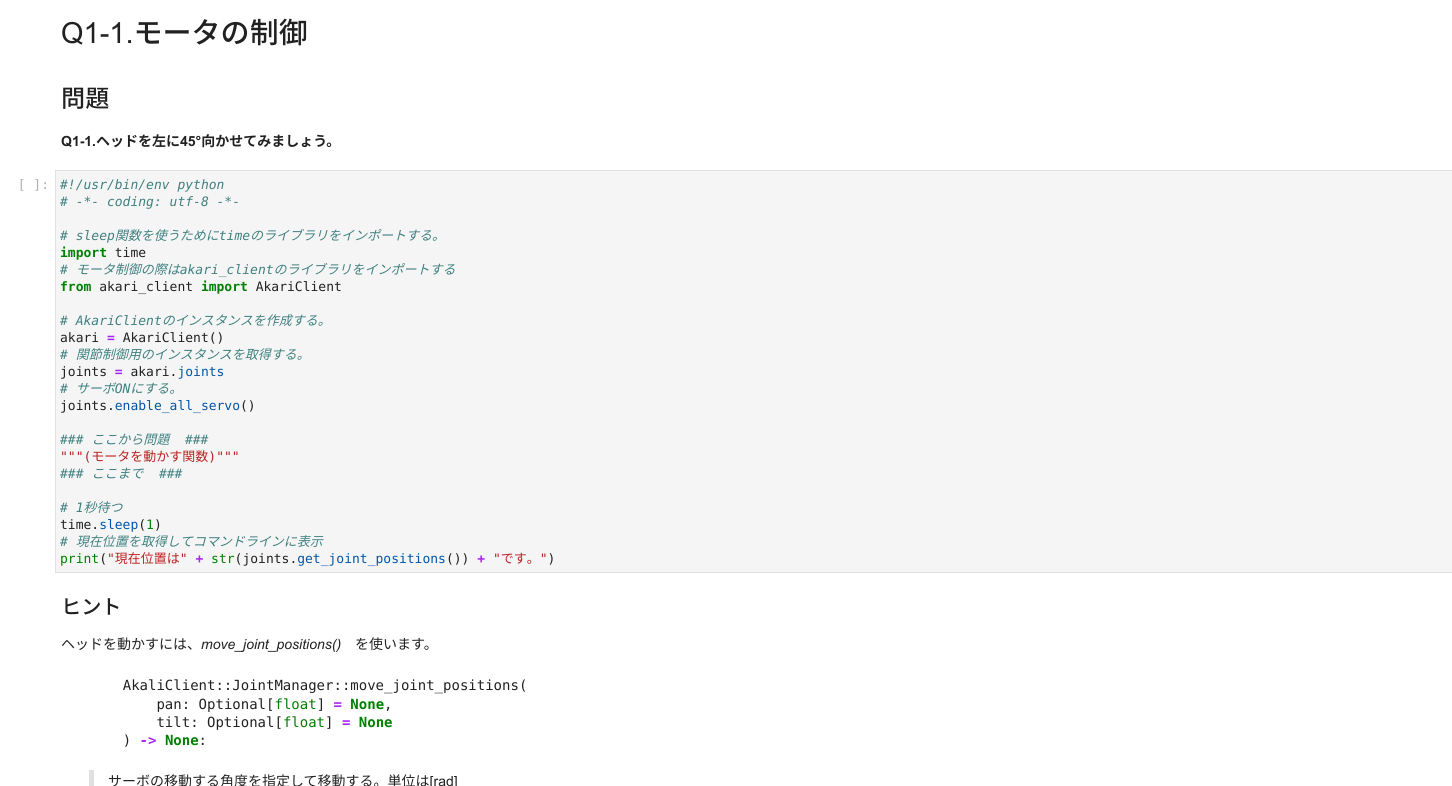Screen dimensions: 1452x786
Task: Click the '### ここから問題 ###' comment
Action: (x=134, y=440)
